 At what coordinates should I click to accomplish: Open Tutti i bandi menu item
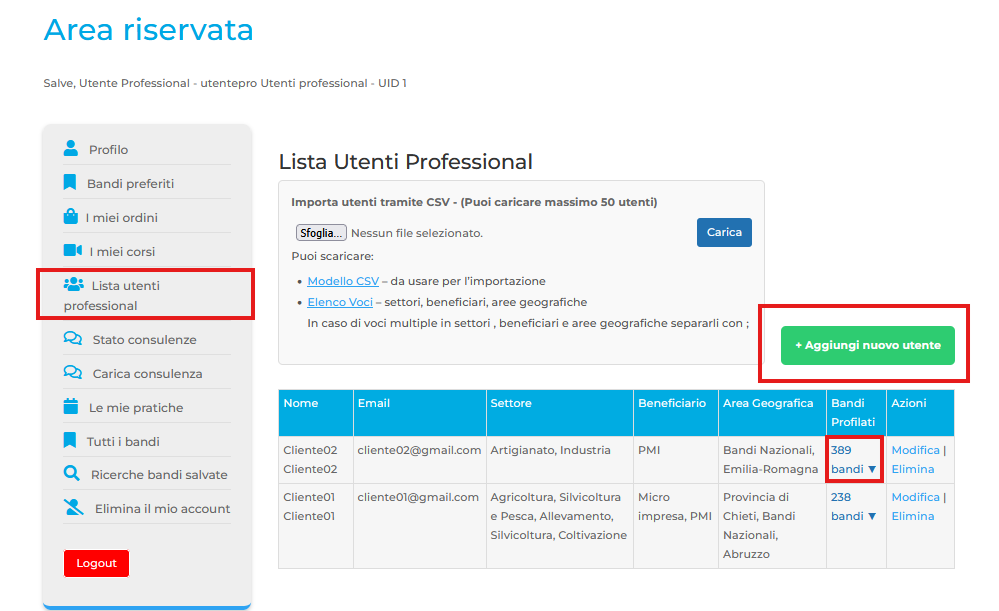tap(123, 441)
